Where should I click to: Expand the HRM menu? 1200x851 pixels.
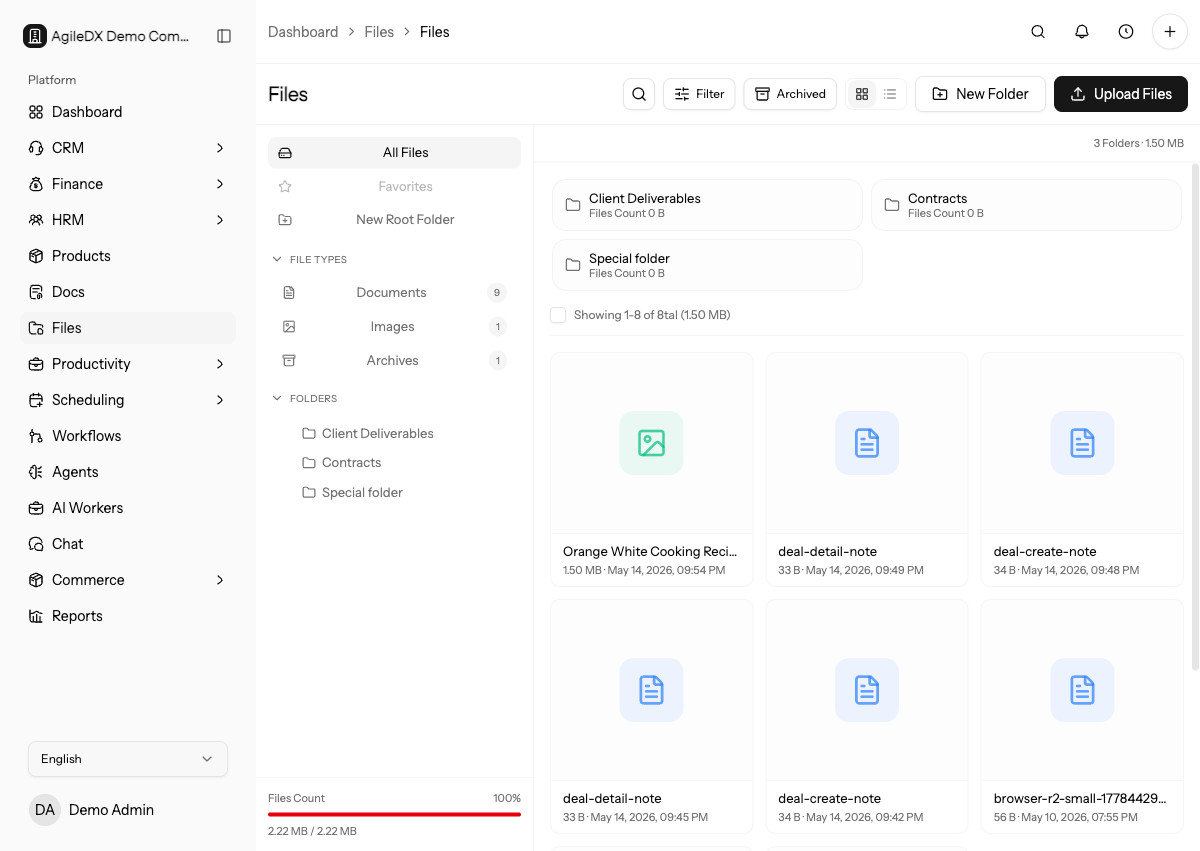click(128, 220)
